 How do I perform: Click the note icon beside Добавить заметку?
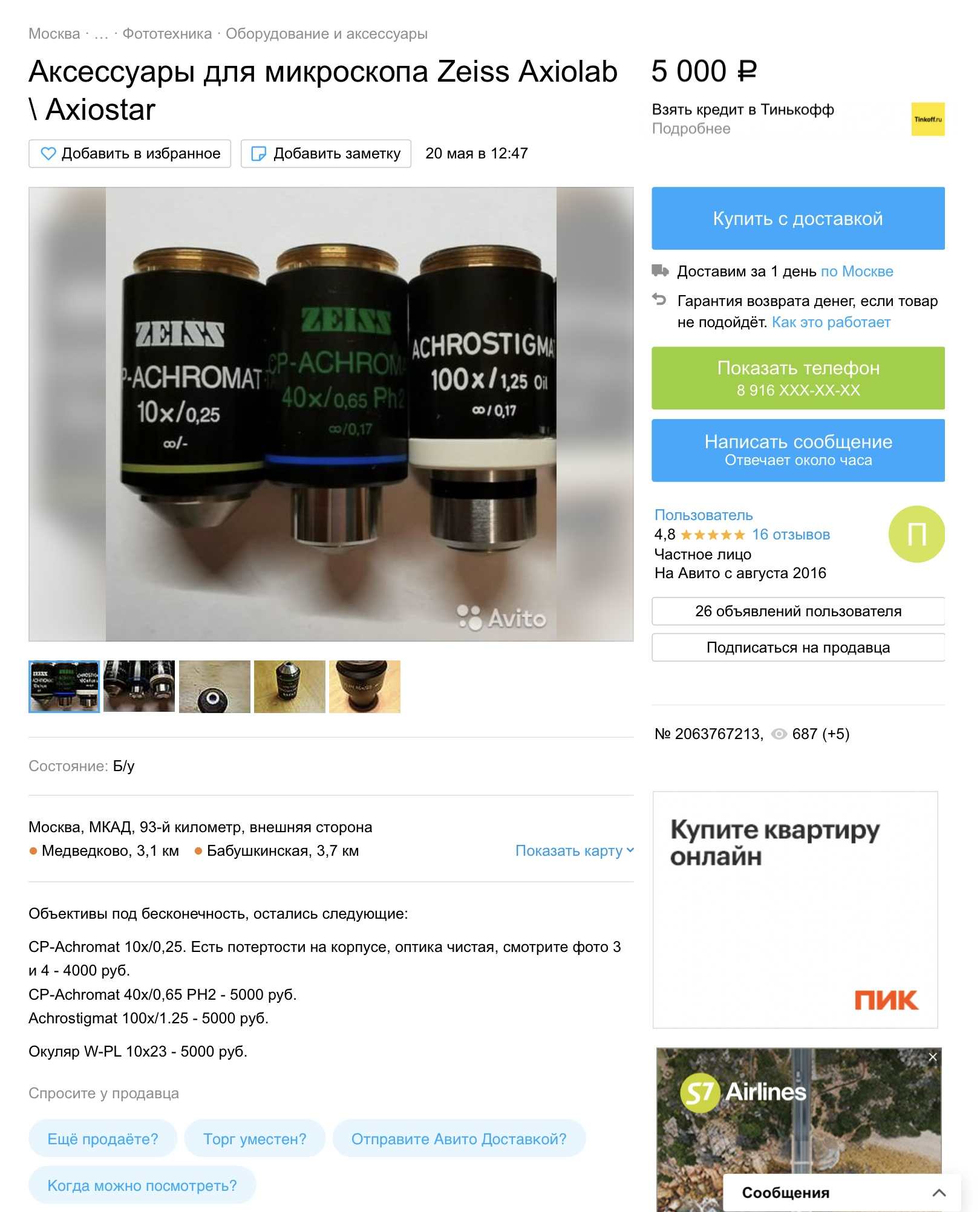point(258,154)
